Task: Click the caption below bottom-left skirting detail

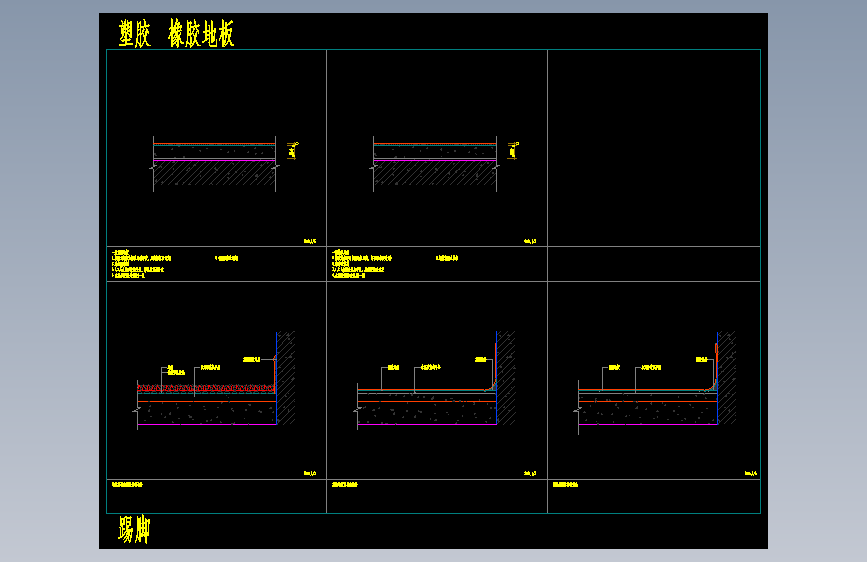Action: [127, 485]
